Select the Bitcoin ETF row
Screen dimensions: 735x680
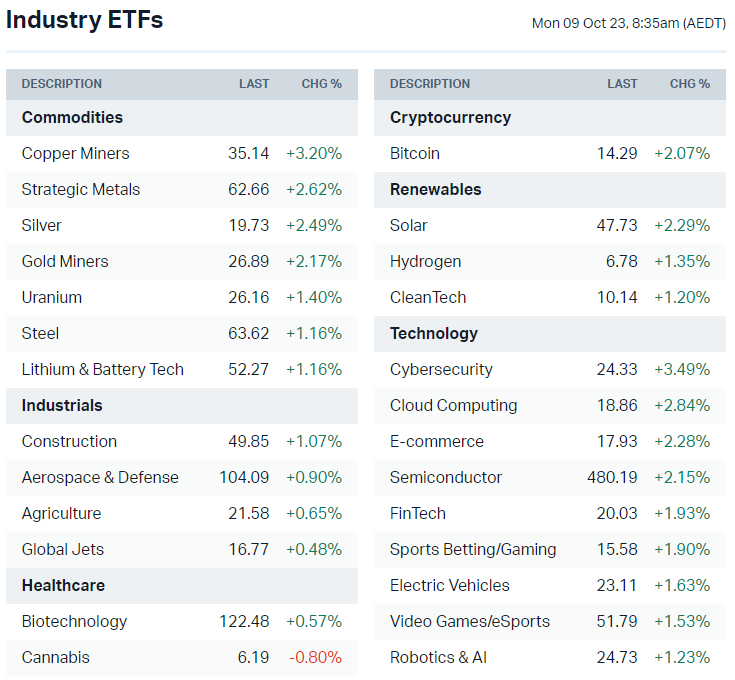click(415, 153)
